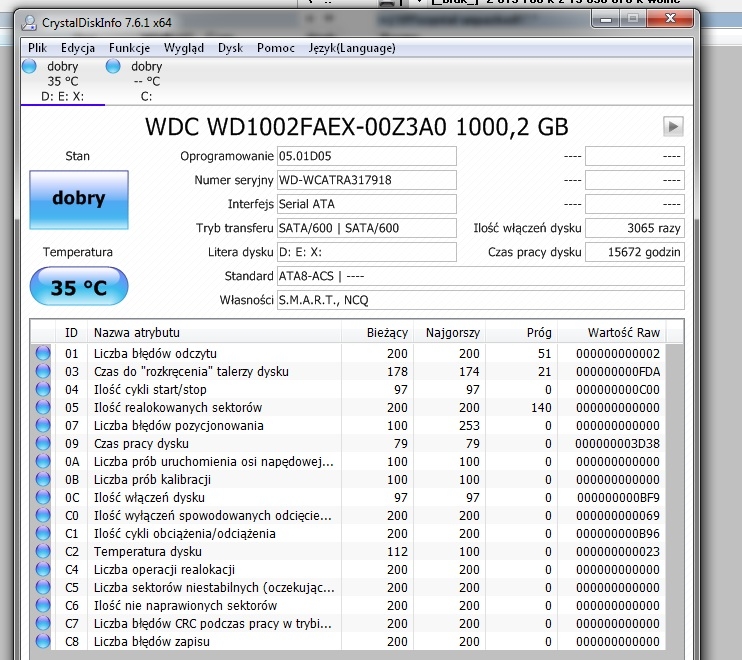This screenshot has height=660, width=742.
Task: Click the 35 °C temperature indicator
Action: (x=79, y=287)
